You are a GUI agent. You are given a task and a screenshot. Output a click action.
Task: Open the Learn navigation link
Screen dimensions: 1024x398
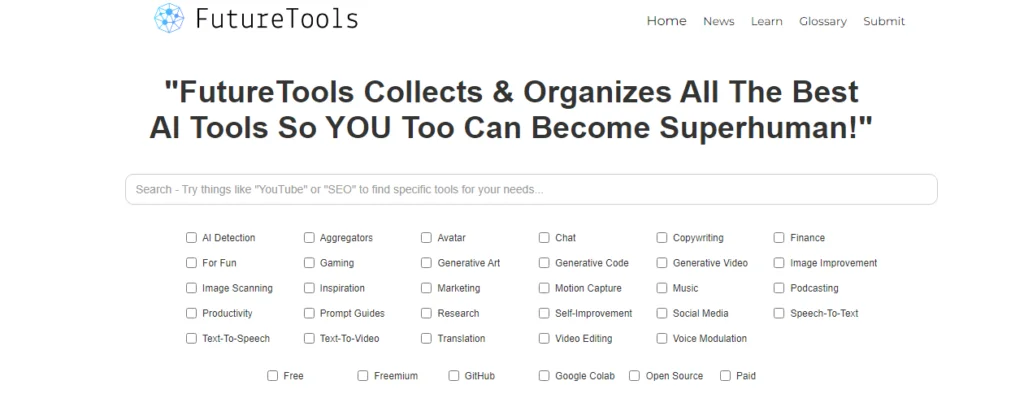[x=767, y=22]
